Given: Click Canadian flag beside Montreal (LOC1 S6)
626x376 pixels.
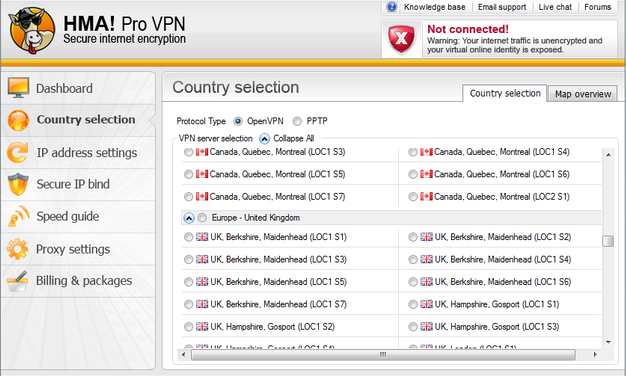Looking at the screenshot, I should pos(426,174).
